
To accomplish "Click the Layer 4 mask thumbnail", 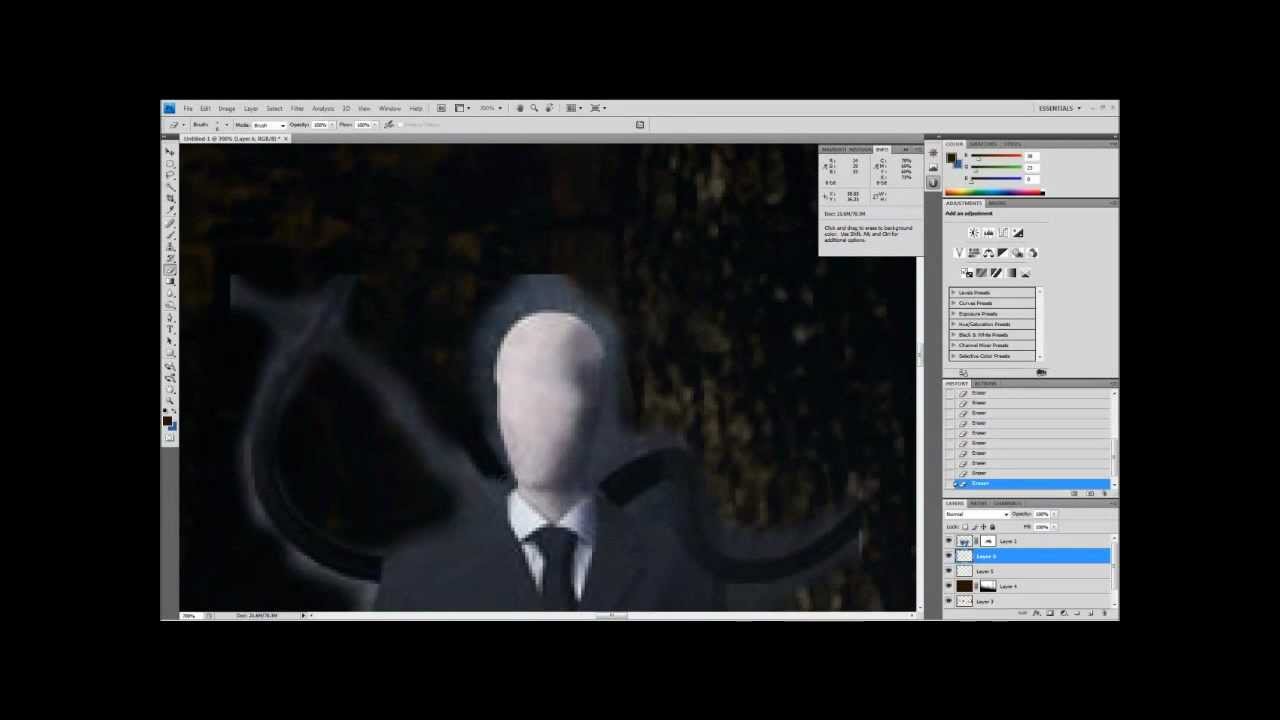I will coord(988,586).
